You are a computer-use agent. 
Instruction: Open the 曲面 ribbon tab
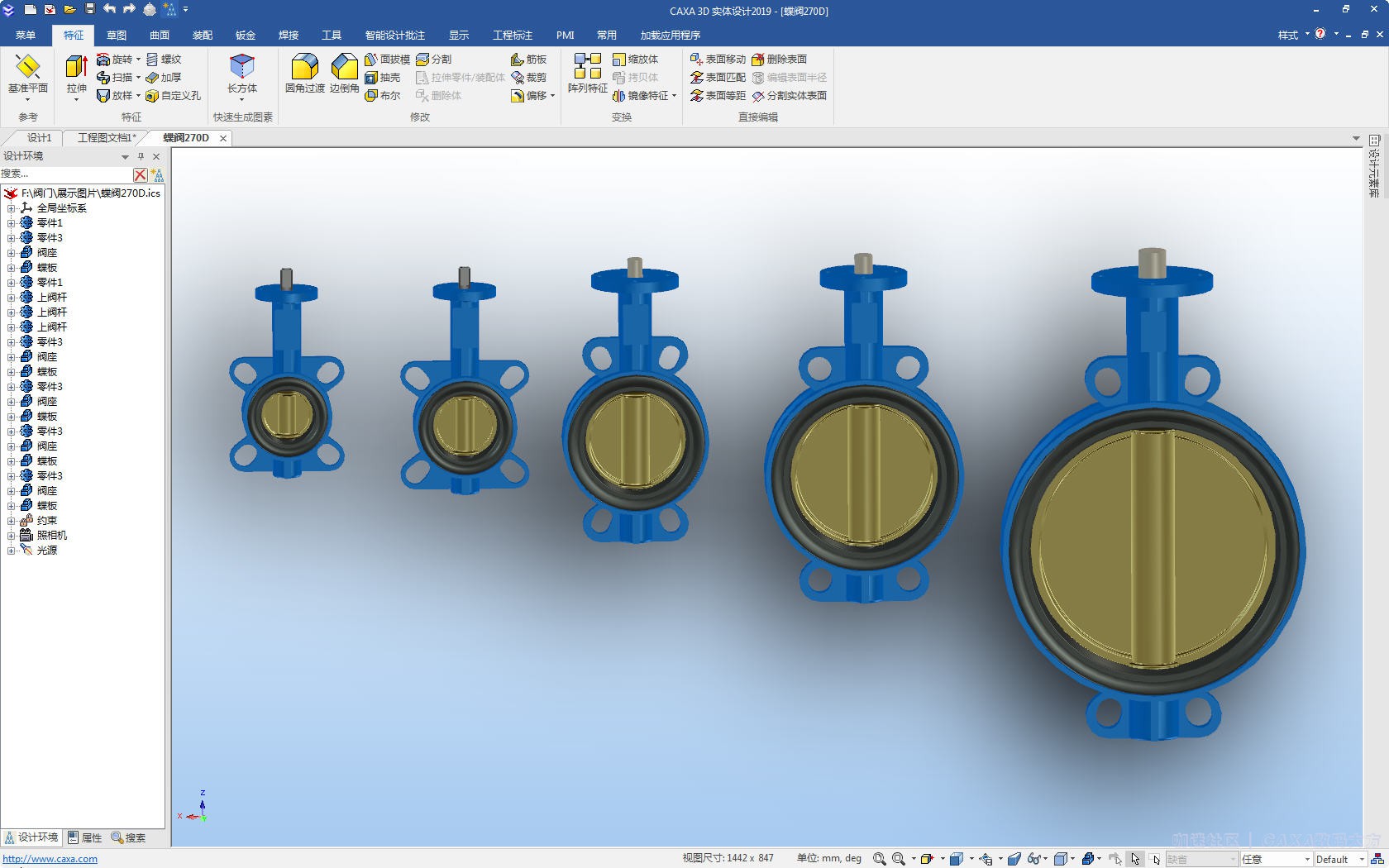pos(160,36)
